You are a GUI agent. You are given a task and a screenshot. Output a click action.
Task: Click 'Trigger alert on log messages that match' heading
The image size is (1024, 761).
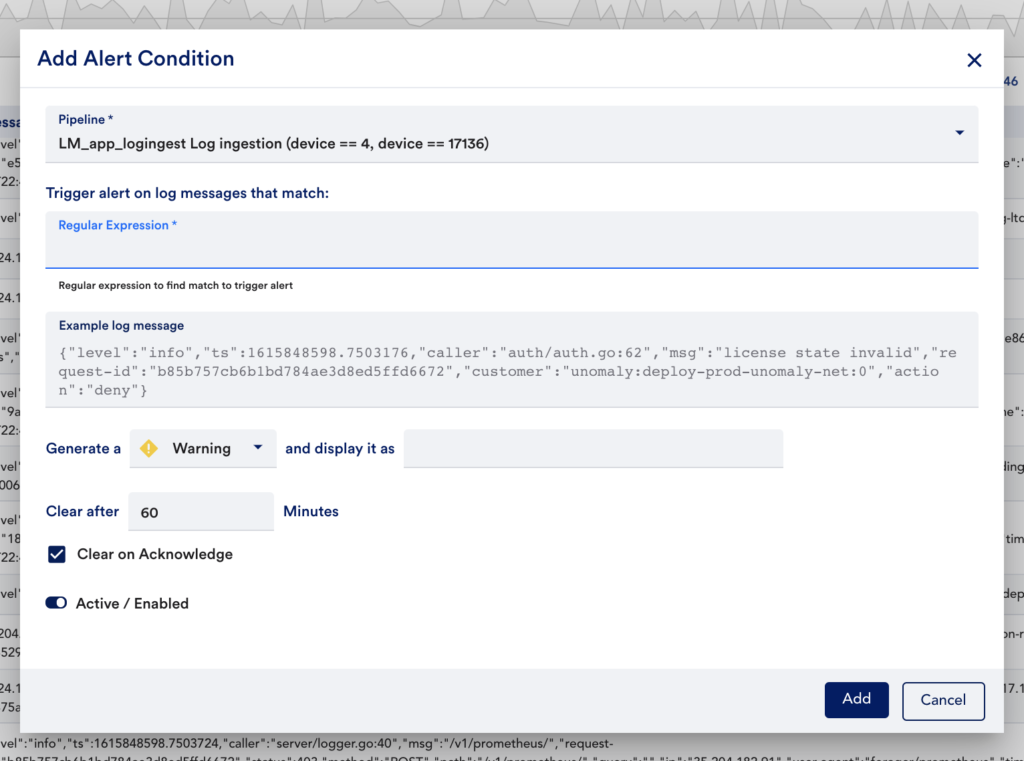tap(187, 193)
